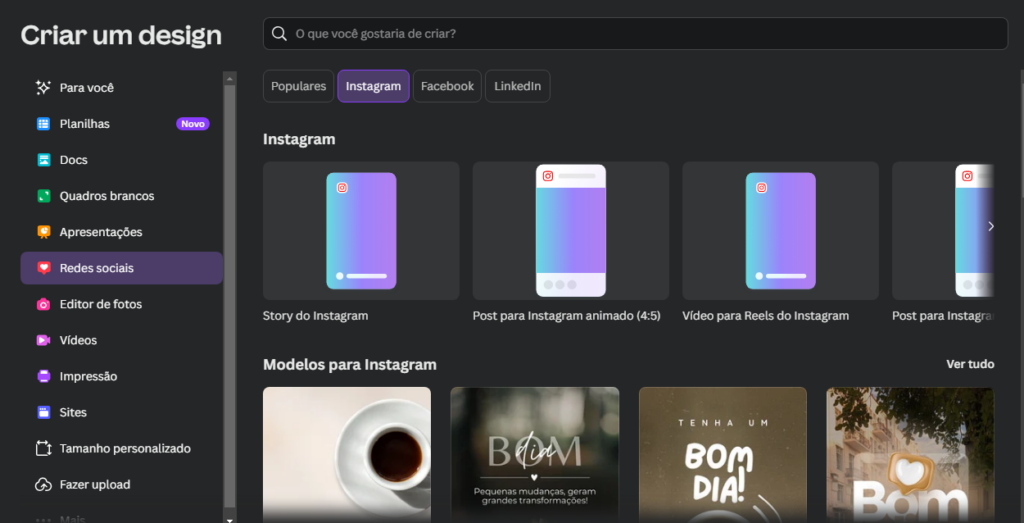Click the magnifying glass search icon
Image resolution: width=1024 pixels, height=523 pixels.
(x=280, y=33)
